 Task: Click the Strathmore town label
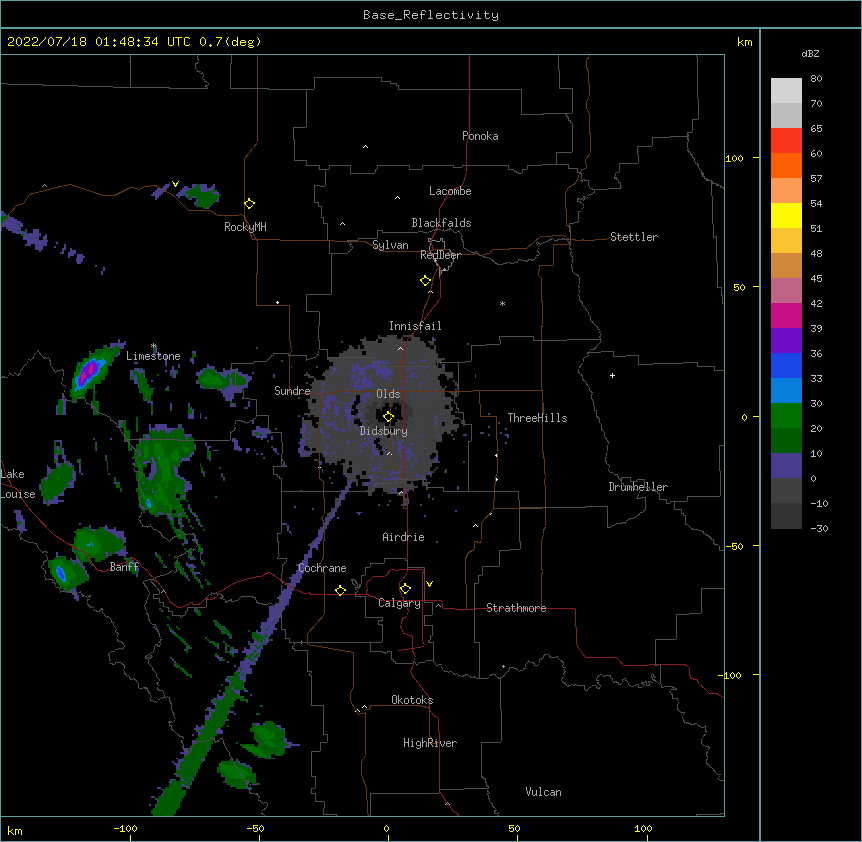[x=516, y=608]
